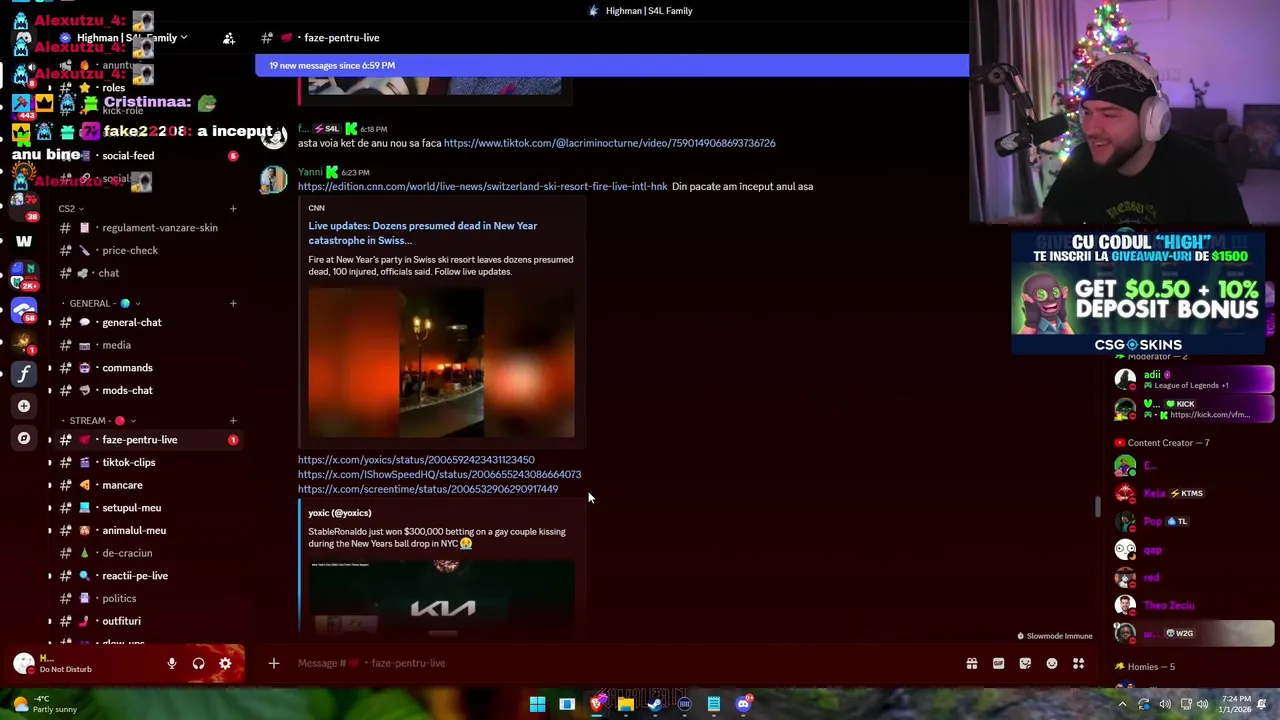
Task: Open the GIF picker
Action: coord(998,663)
